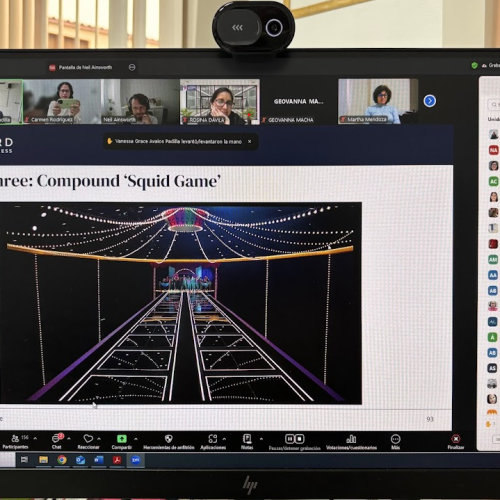This screenshot has height=500, width=500.
Task: Select Martha Mendoza video thumbnail
Action: (x=378, y=101)
